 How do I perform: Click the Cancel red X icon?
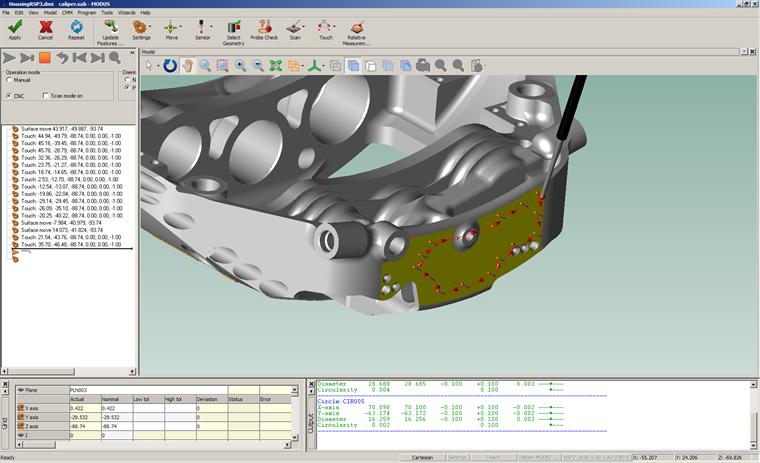(x=45, y=26)
